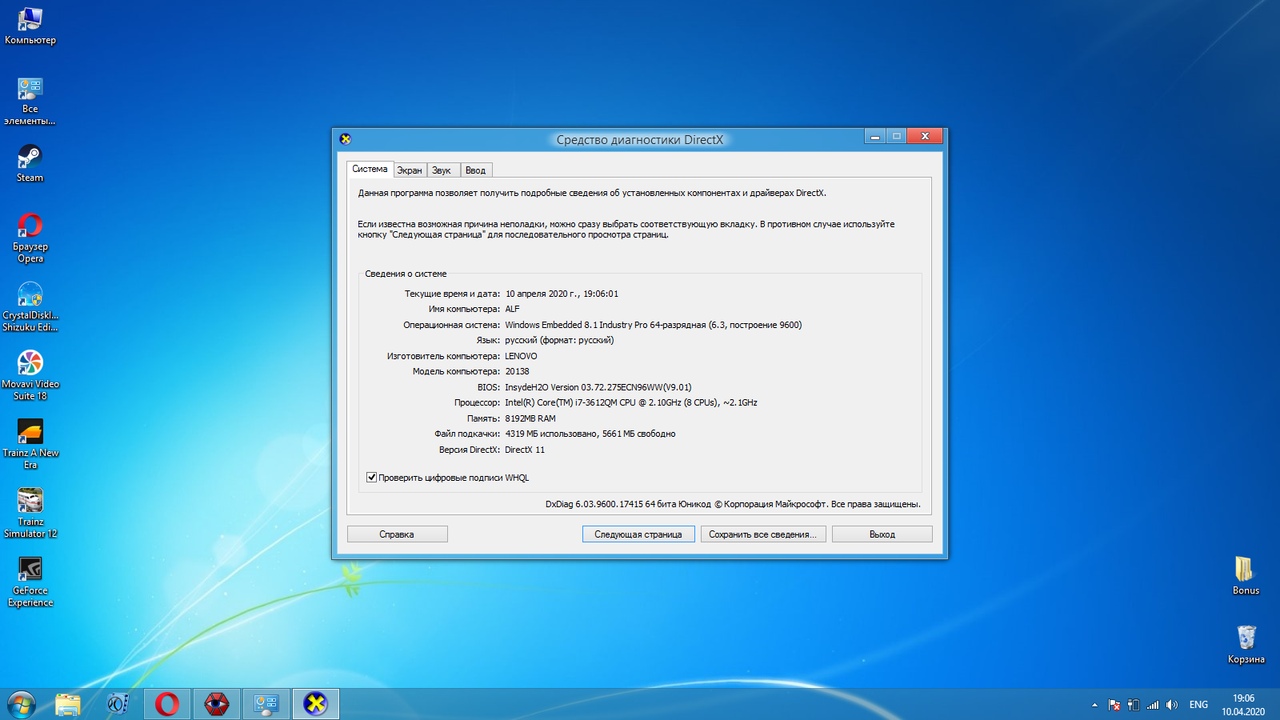Uncheck the WHQL digital signatures checkbox
Viewport: 1280px width, 720px height.
[x=372, y=478]
